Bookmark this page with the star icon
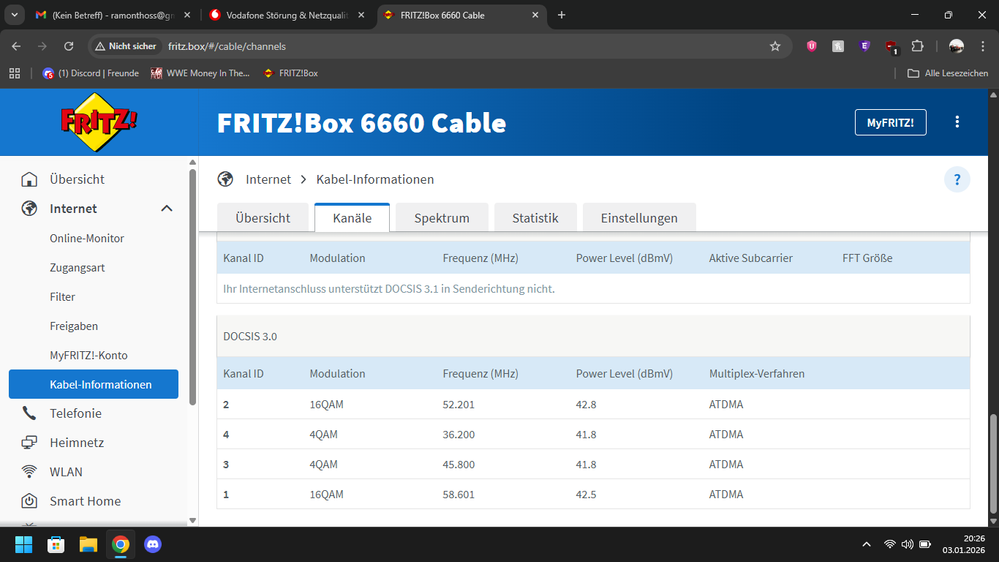 [x=775, y=46]
